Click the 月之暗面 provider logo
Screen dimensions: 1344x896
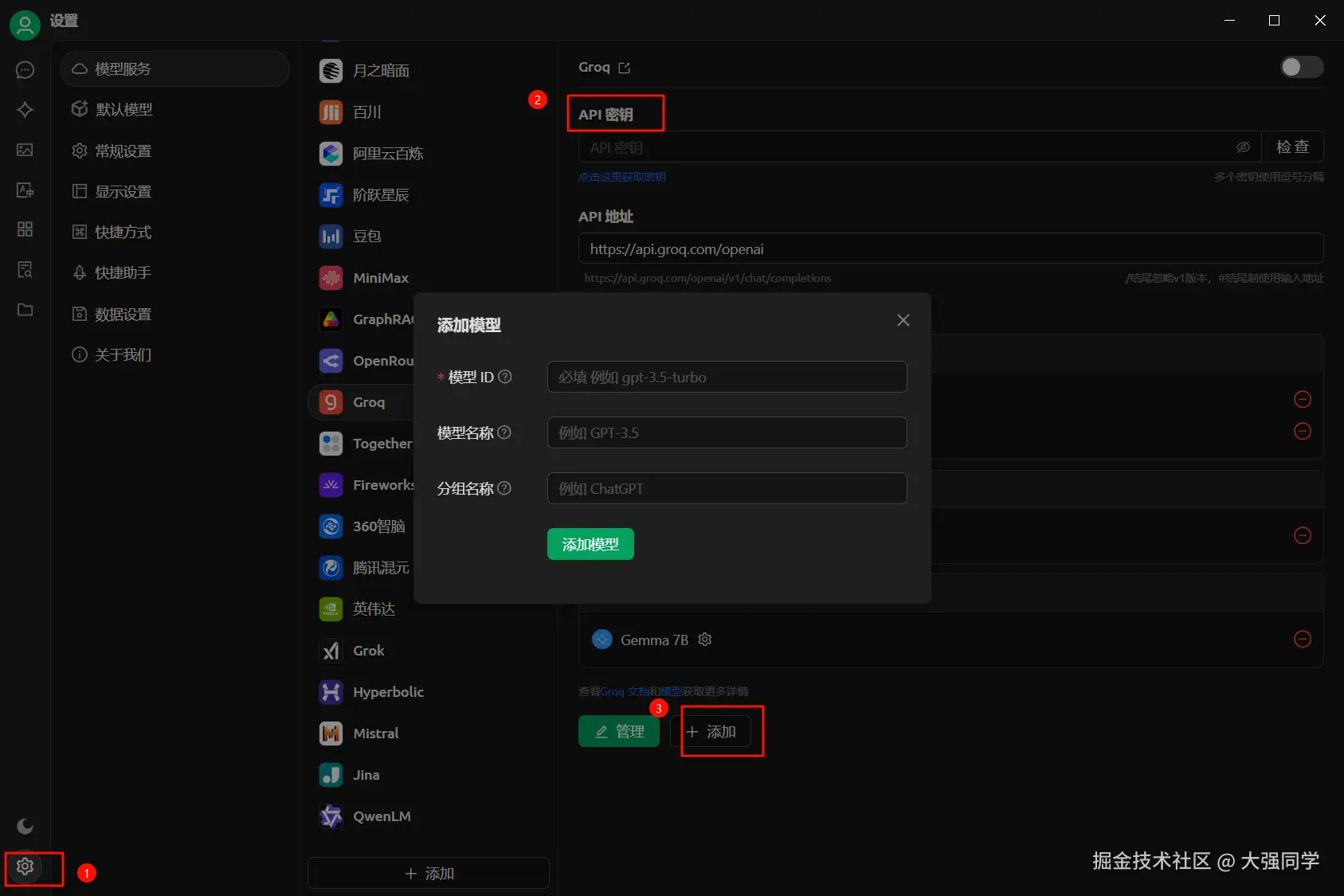[331, 71]
